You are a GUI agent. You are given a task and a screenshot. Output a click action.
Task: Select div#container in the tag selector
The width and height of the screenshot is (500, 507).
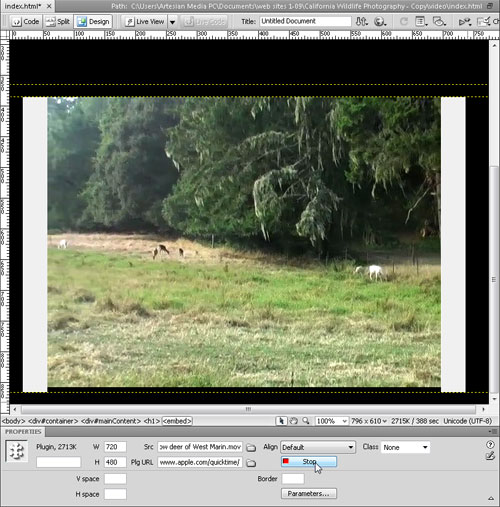[x=53, y=421]
